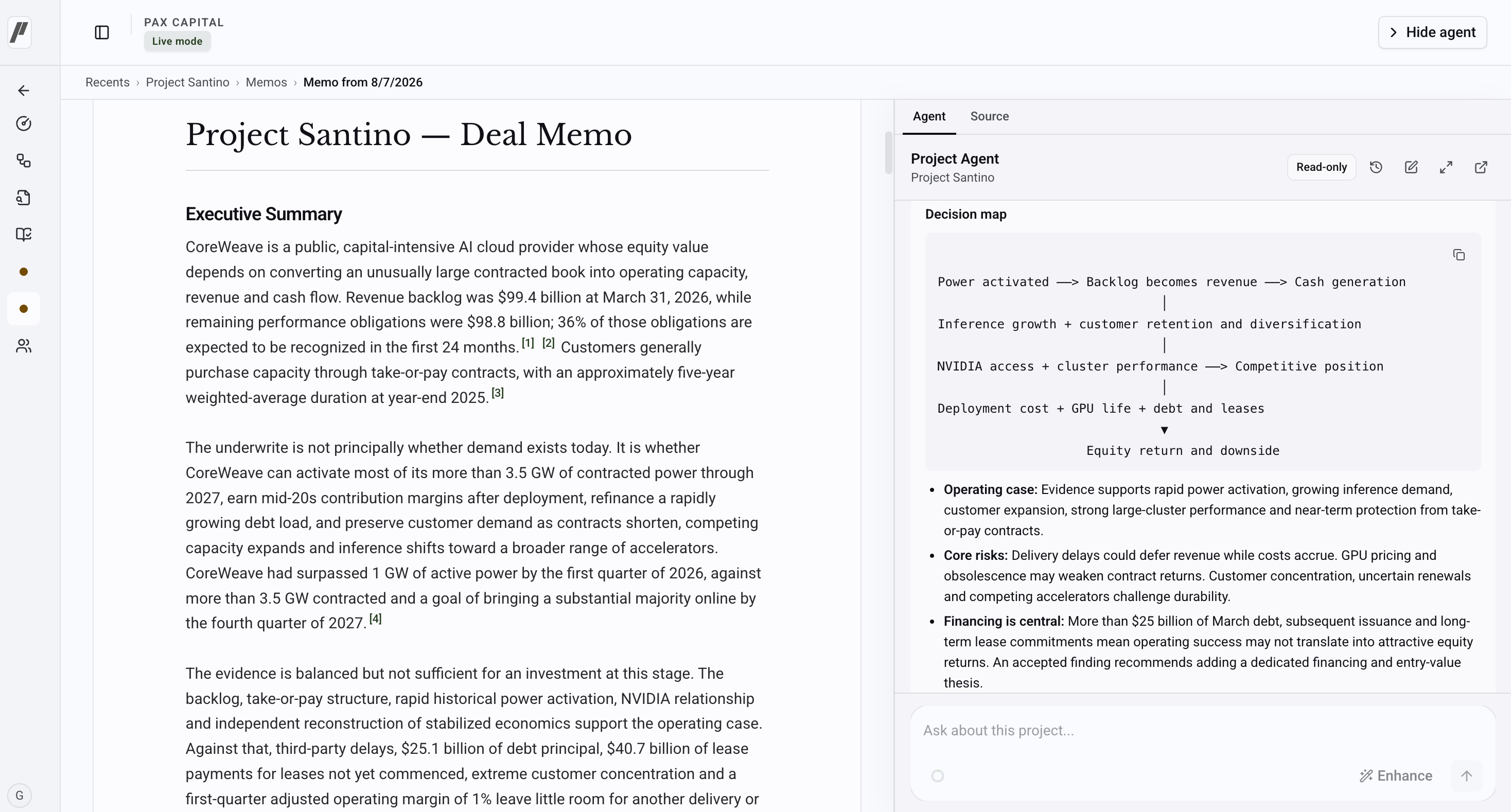Open agent history clock icon
The width and height of the screenshot is (1511, 812).
(x=1376, y=167)
